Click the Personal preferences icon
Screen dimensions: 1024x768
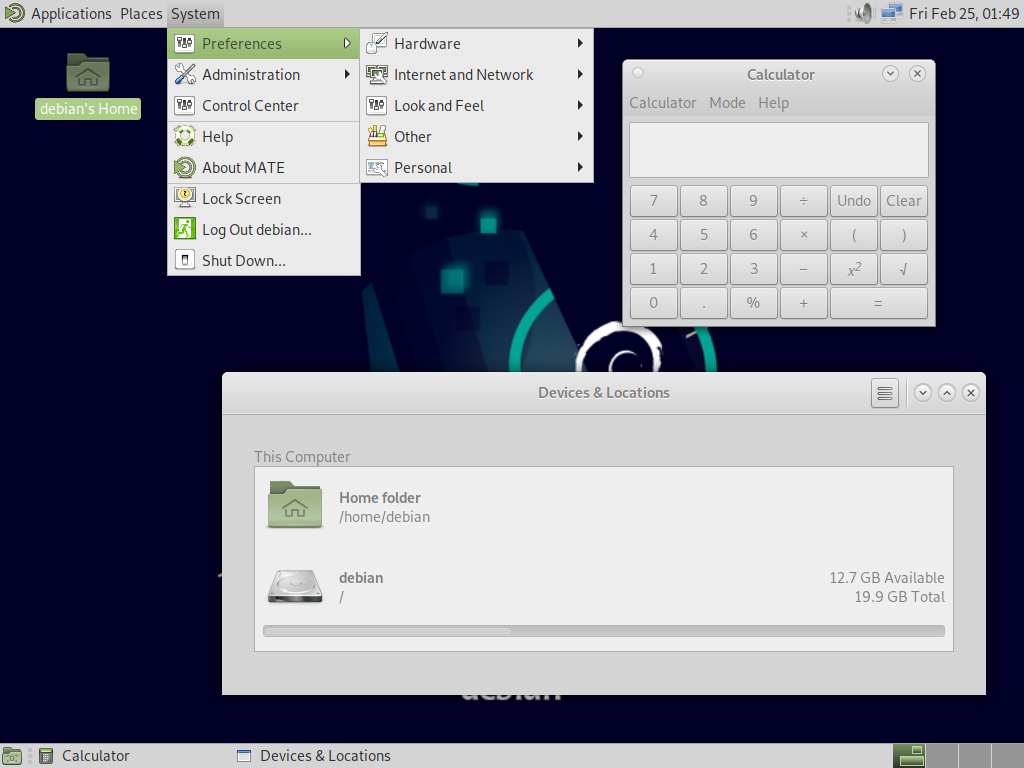(378, 167)
